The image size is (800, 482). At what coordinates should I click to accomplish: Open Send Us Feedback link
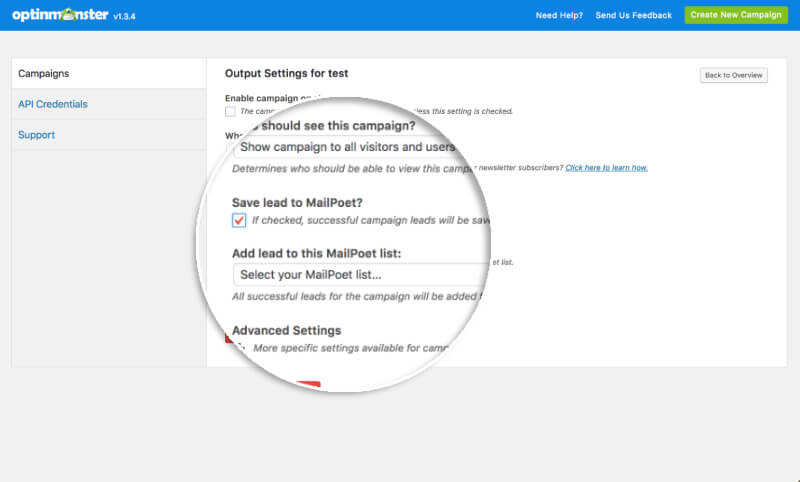tap(633, 15)
